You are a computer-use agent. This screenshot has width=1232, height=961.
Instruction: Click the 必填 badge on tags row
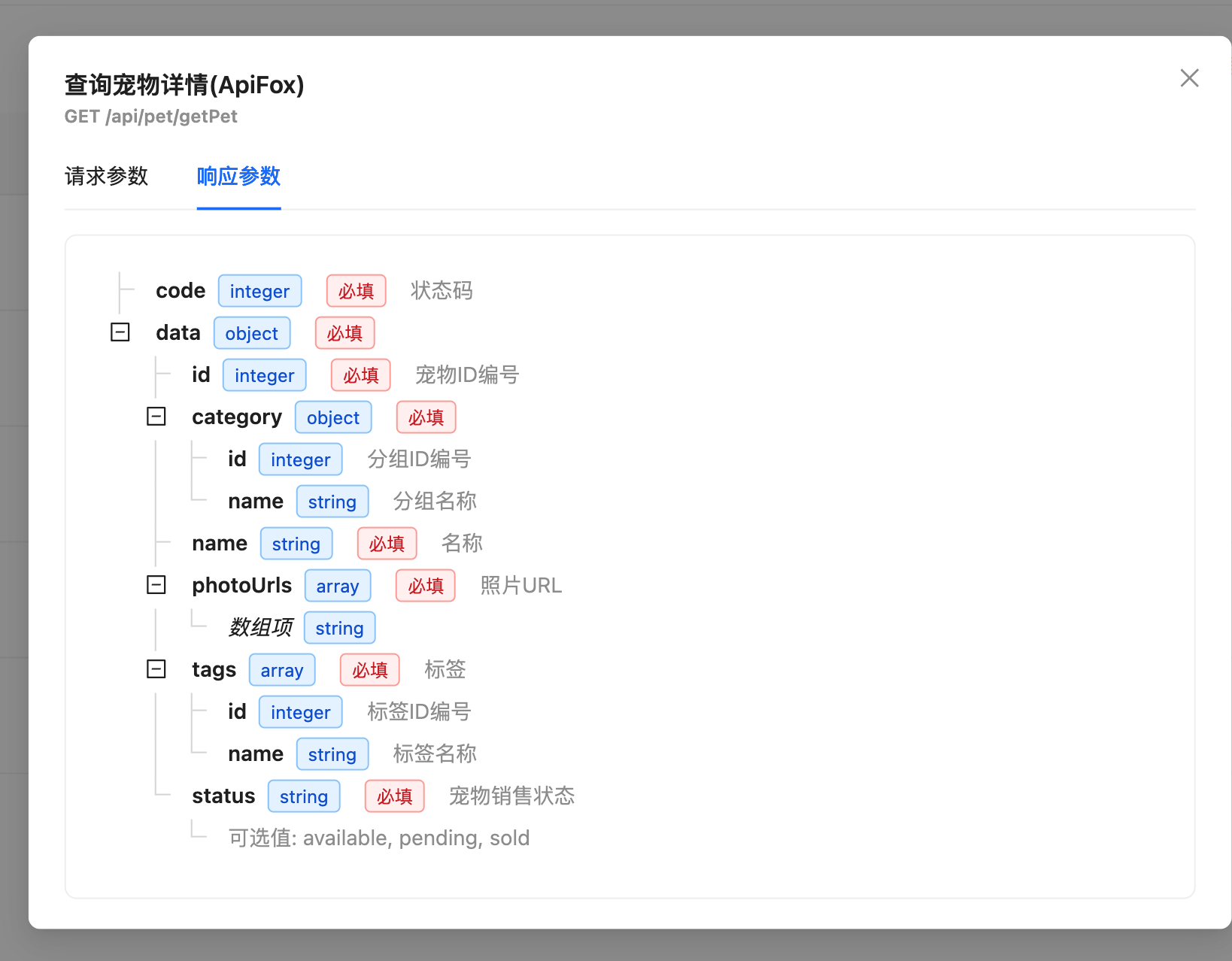click(370, 670)
